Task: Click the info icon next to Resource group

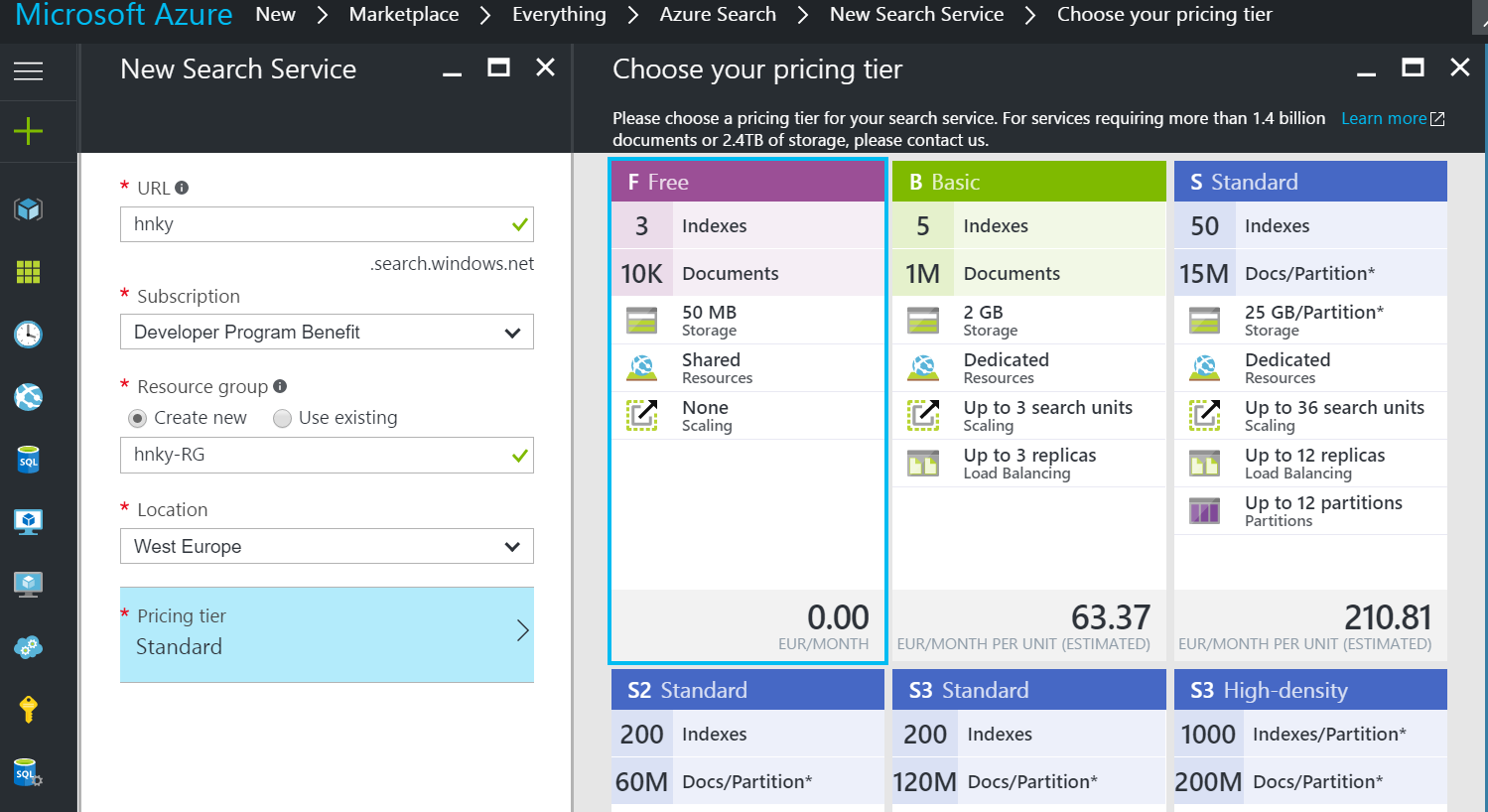Action: [x=280, y=386]
